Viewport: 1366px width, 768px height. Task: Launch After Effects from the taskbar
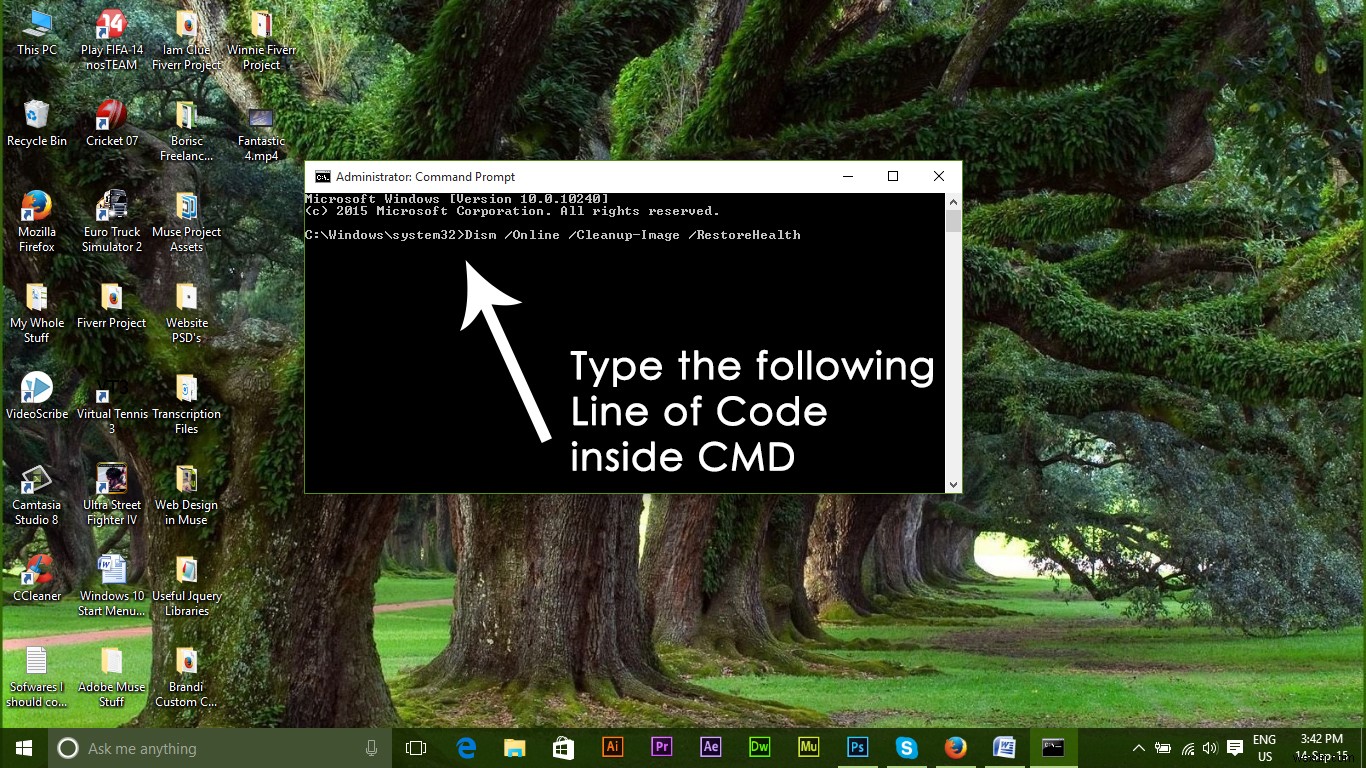[x=710, y=747]
